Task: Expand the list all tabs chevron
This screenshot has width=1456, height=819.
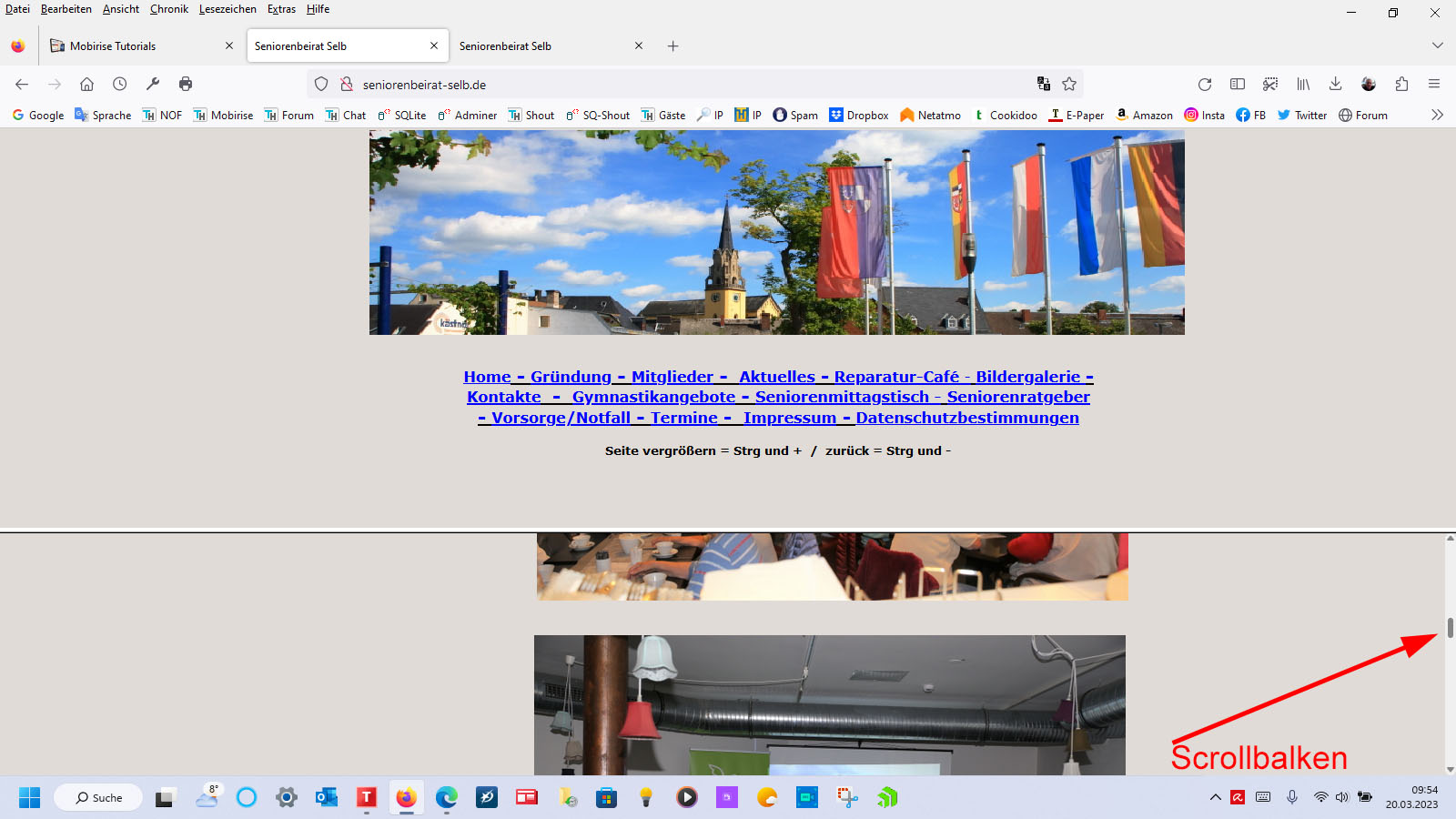Action: pos(1437,45)
